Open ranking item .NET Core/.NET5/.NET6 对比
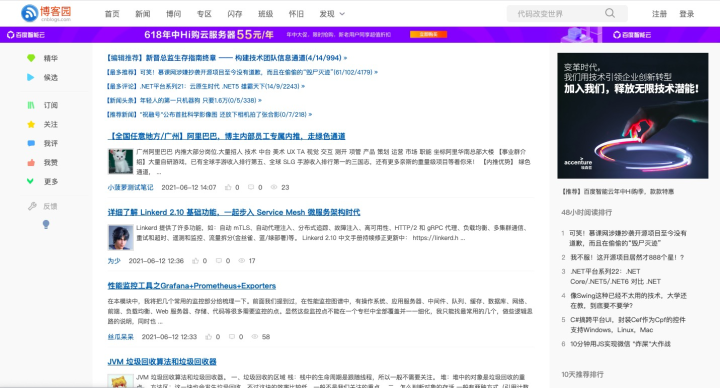 point(616,276)
